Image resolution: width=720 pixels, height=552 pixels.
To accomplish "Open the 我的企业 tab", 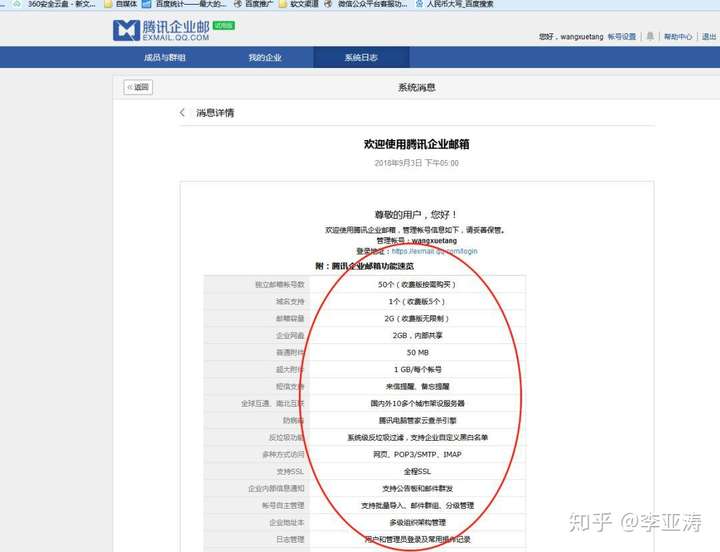I will click(x=265, y=57).
